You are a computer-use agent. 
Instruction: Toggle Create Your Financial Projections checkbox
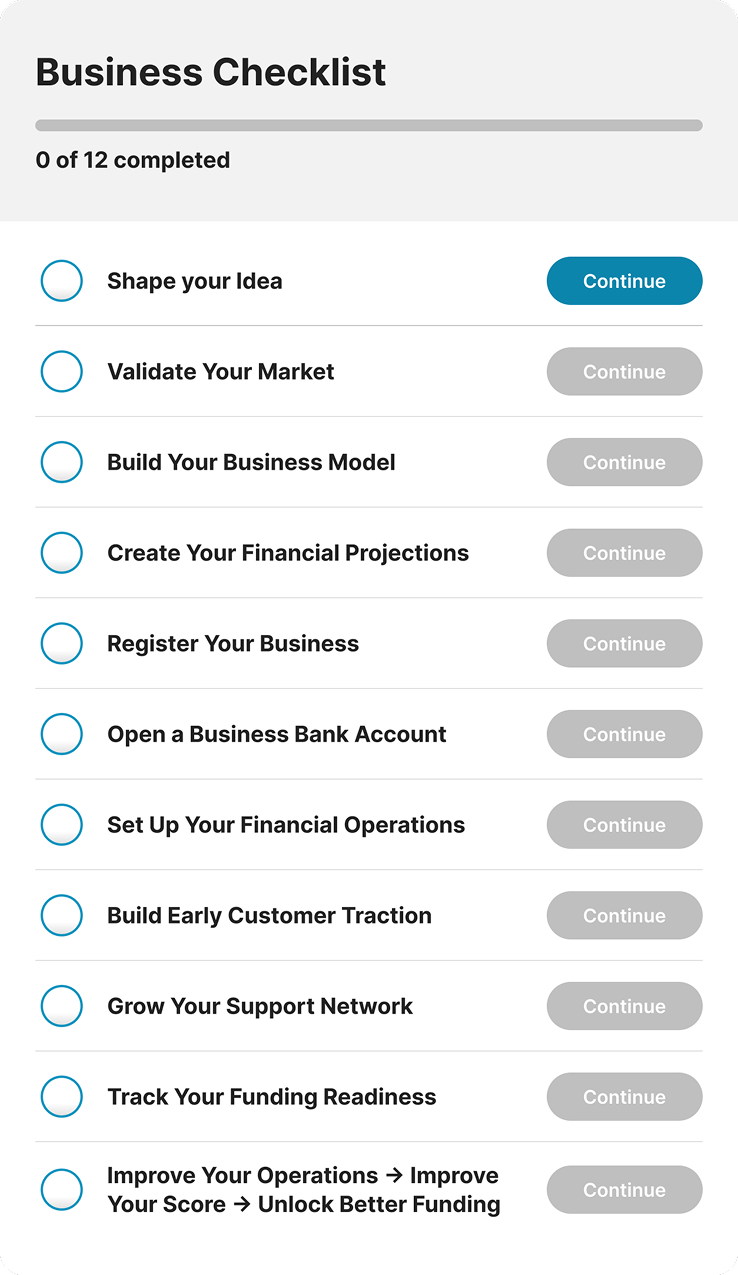[62, 553]
